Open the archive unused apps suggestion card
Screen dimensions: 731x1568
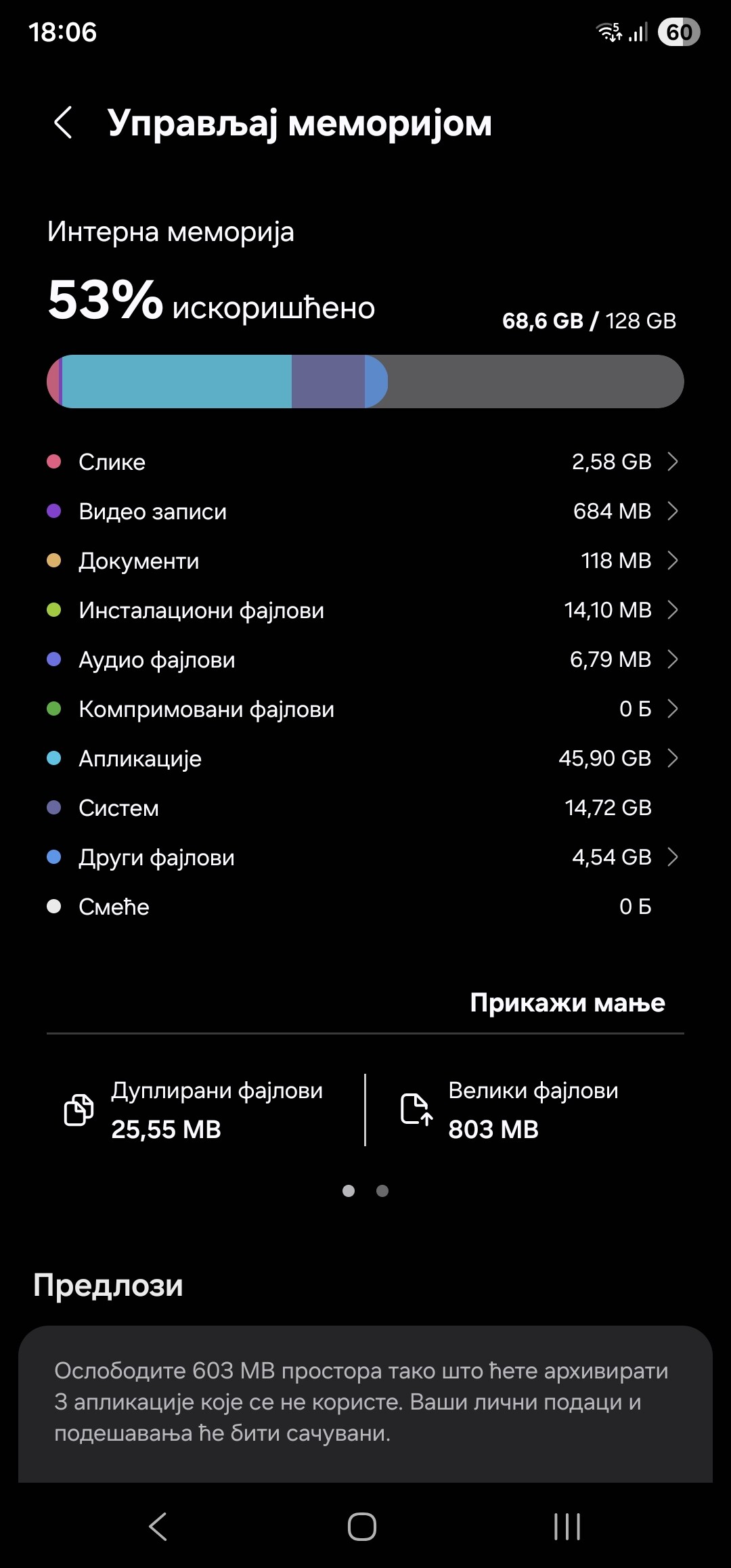click(x=365, y=1401)
